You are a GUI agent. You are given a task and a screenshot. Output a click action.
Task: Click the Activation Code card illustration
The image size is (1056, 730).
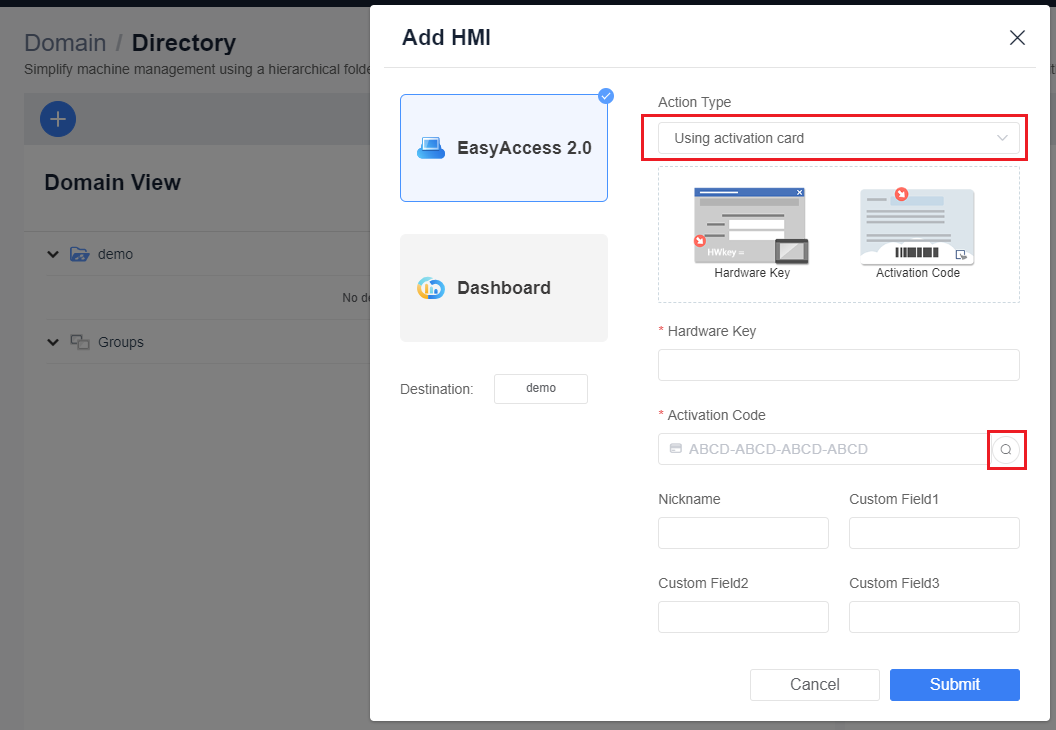pyautogui.click(x=917, y=226)
